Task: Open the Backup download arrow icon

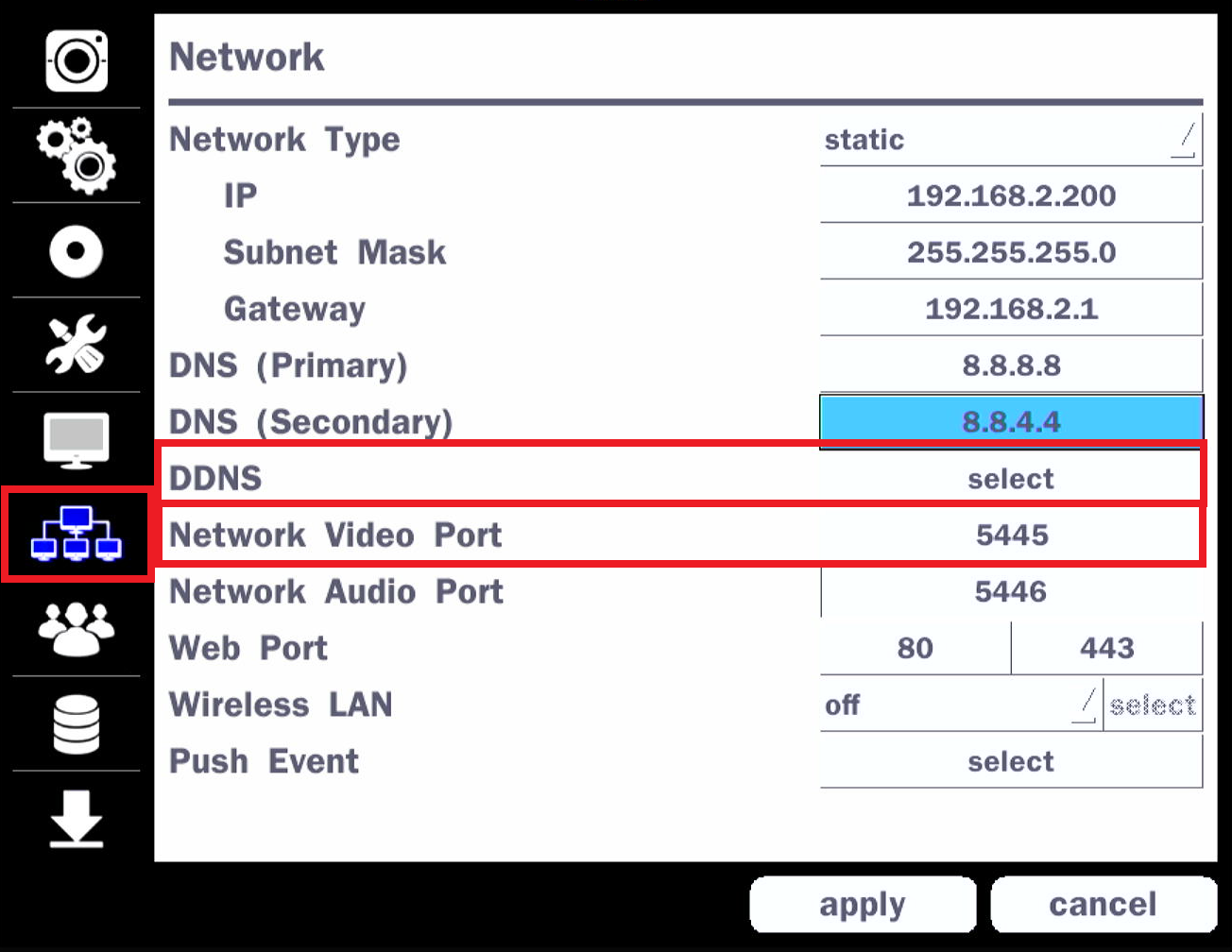Action: [76, 817]
